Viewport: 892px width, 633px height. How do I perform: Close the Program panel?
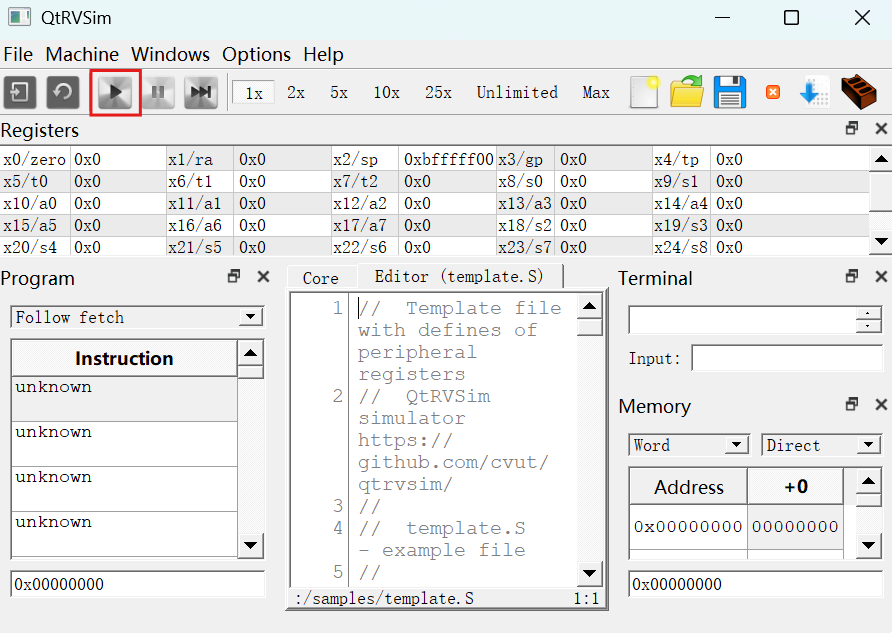click(263, 276)
